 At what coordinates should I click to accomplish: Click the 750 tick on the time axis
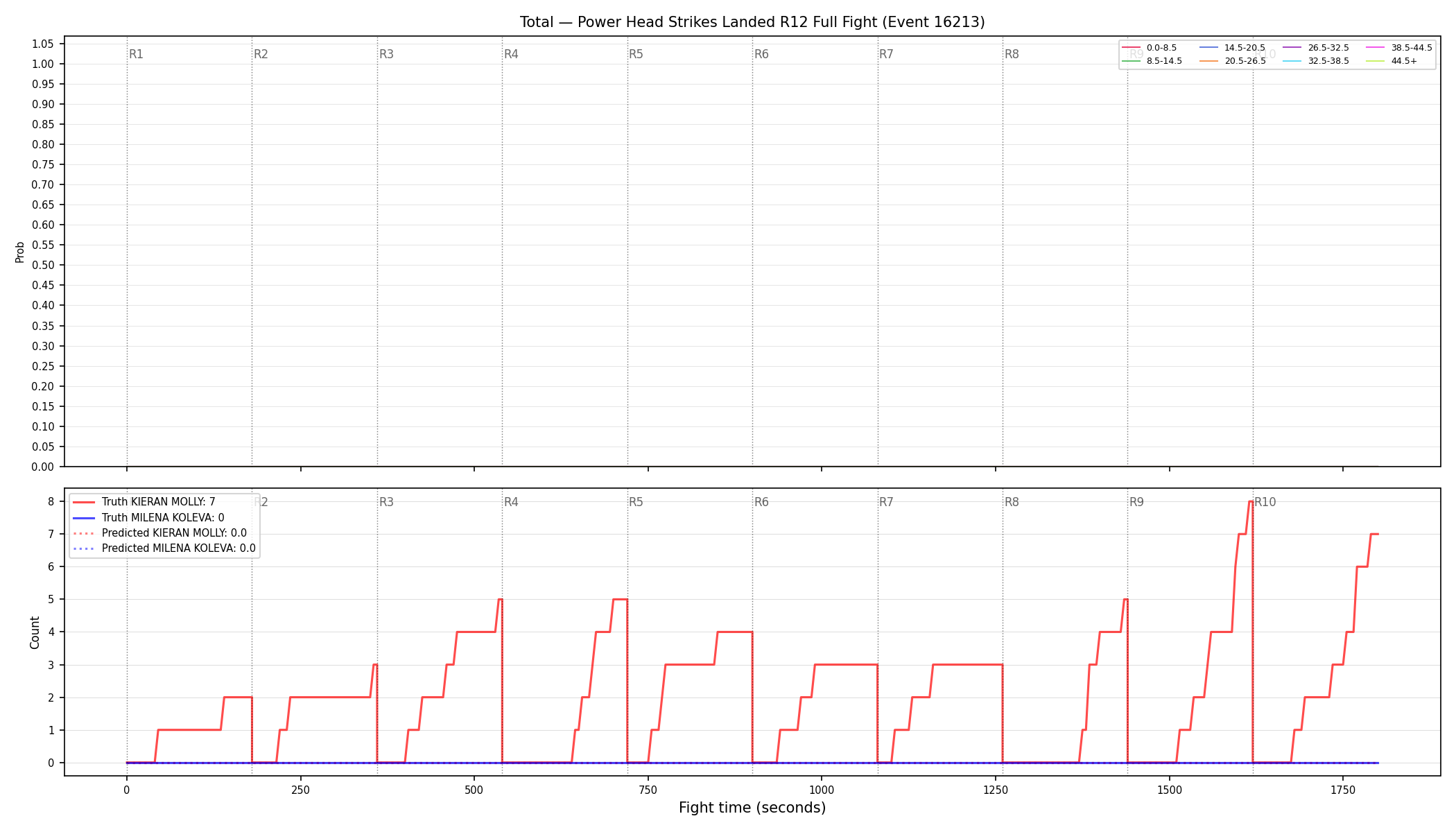coord(648,790)
